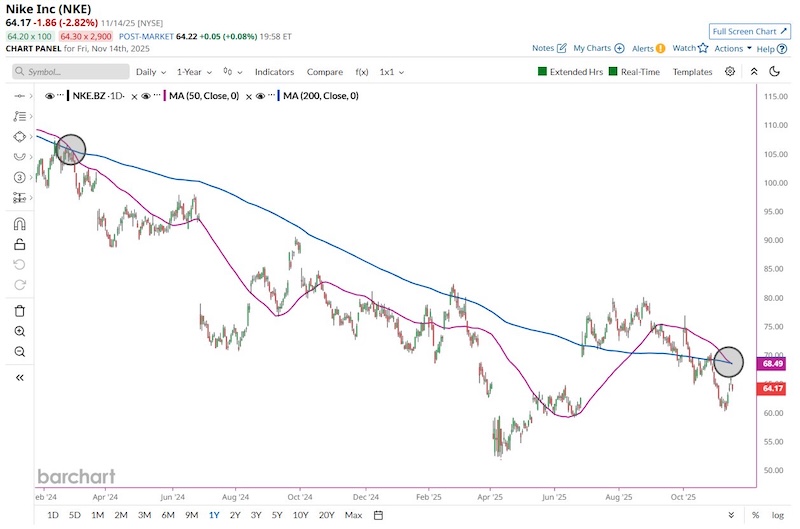The image size is (800, 529).
Task: Expand the line tool submenu arrow
Action: [31, 96]
